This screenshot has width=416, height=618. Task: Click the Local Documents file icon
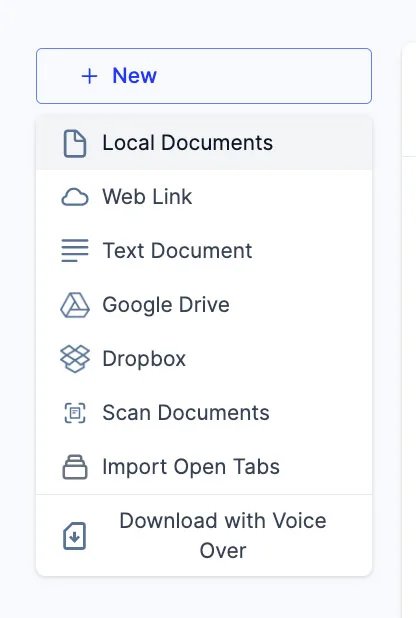click(x=75, y=143)
